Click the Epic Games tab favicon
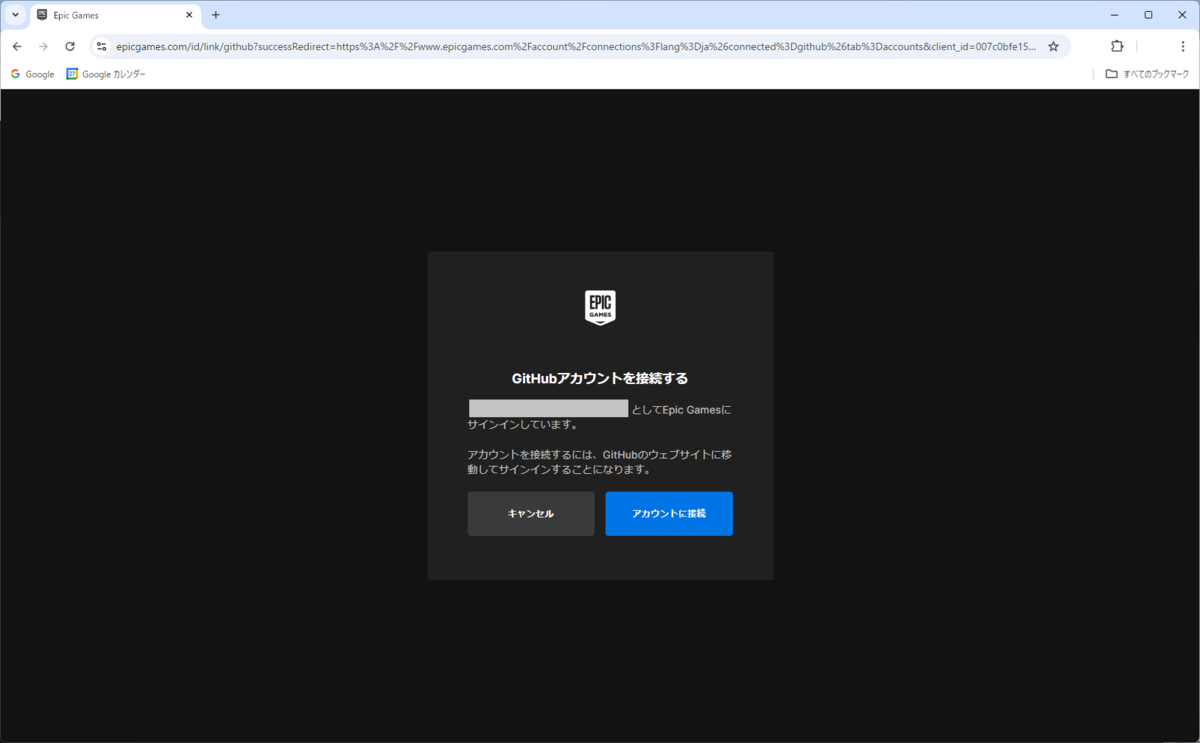Image resolution: width=1200 pixels, height=743 pixels. pyautogui.click(x=41, y=15)
